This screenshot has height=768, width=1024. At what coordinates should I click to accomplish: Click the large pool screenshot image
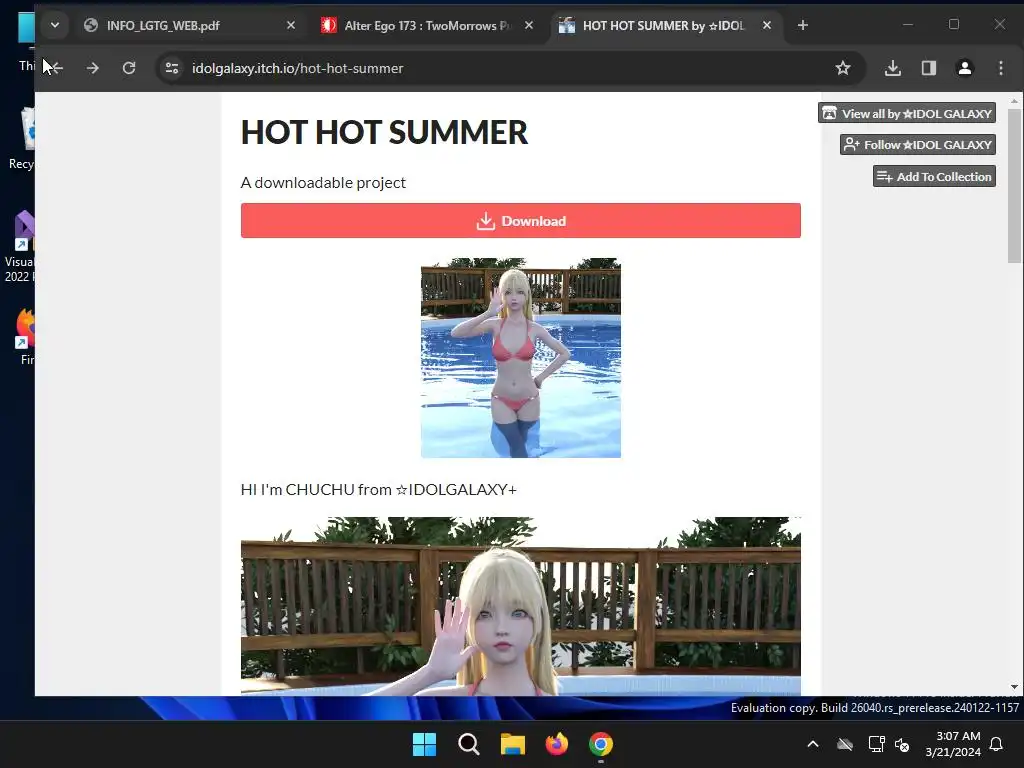click(x=520, y=606)
